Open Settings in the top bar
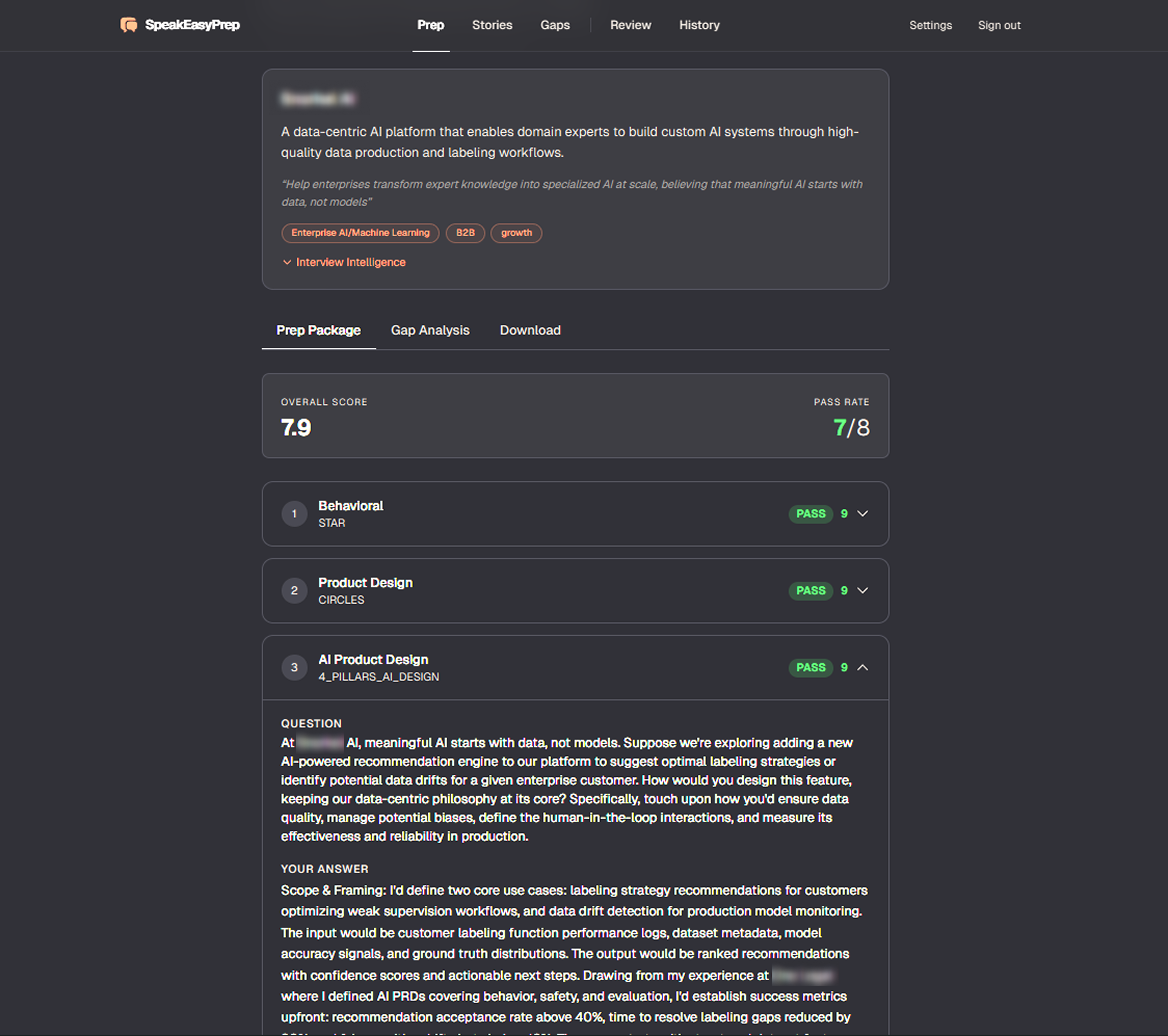The height and width of the screenshot is (1036, 1168). pyautogui.click(x=930, y=25)
